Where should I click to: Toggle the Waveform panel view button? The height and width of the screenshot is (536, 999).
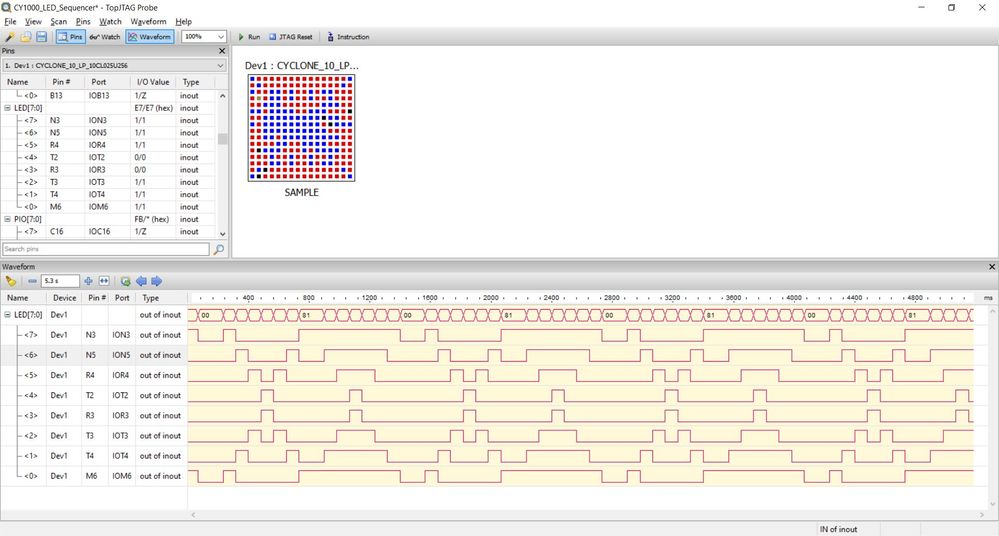coord(150,37)
